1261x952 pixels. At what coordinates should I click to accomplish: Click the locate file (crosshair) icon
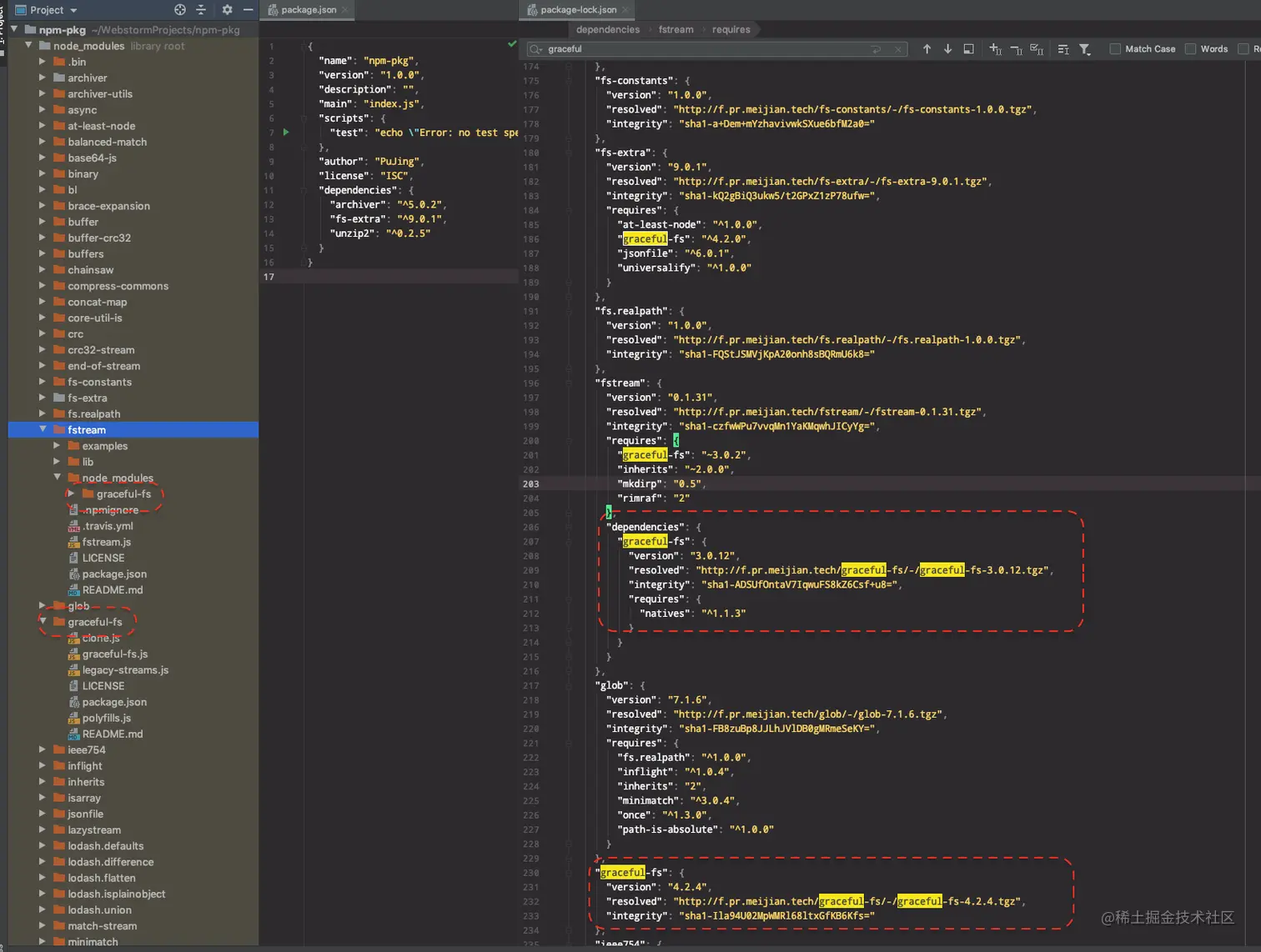[x=180, y=10]
